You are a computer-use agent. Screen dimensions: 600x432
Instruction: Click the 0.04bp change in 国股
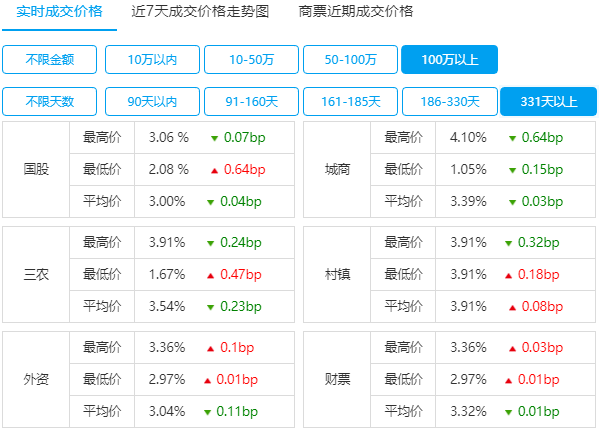click(241, 201)
